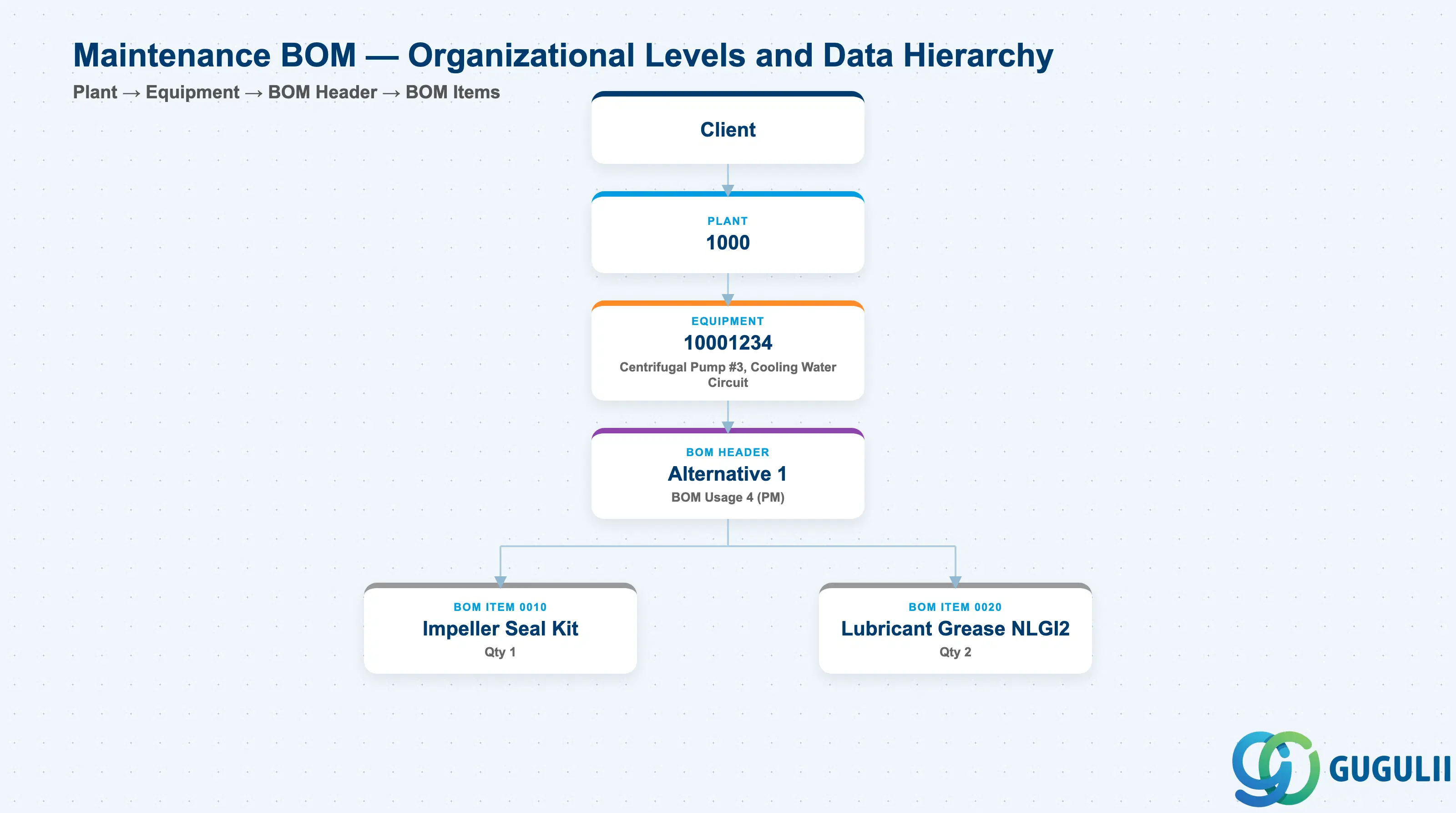This screenshot has height=813, width=1456.
Task: Click the 'BOM ITEM 0010' label
Action: coord(500,607)
